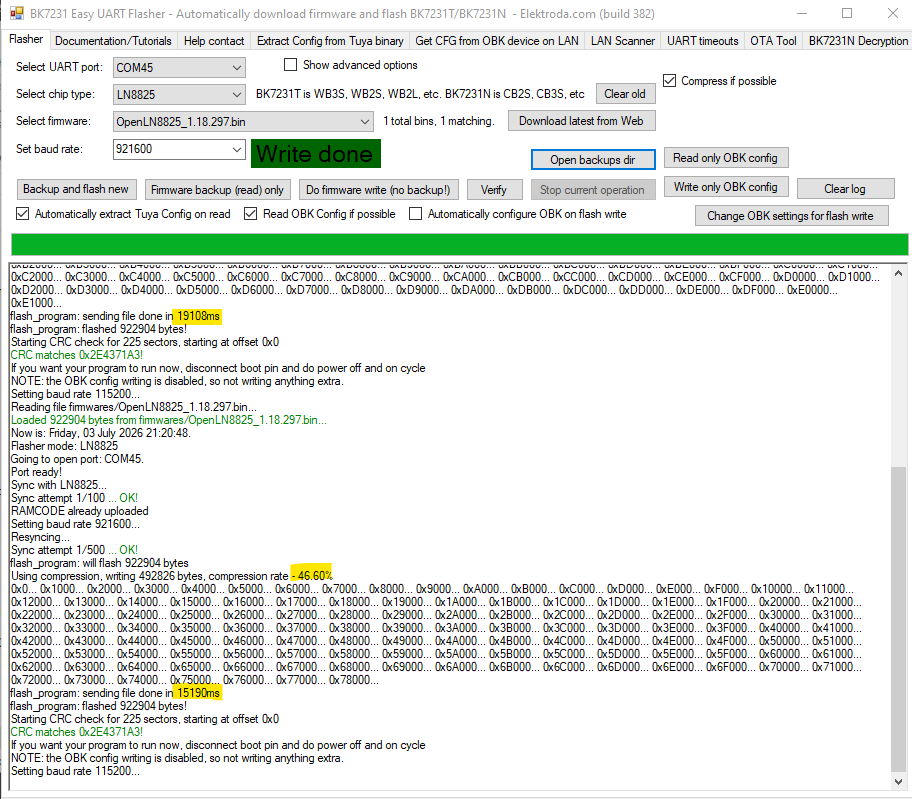Click Write only OBK config button
This screenshot has width=912, height=799.
725,187
